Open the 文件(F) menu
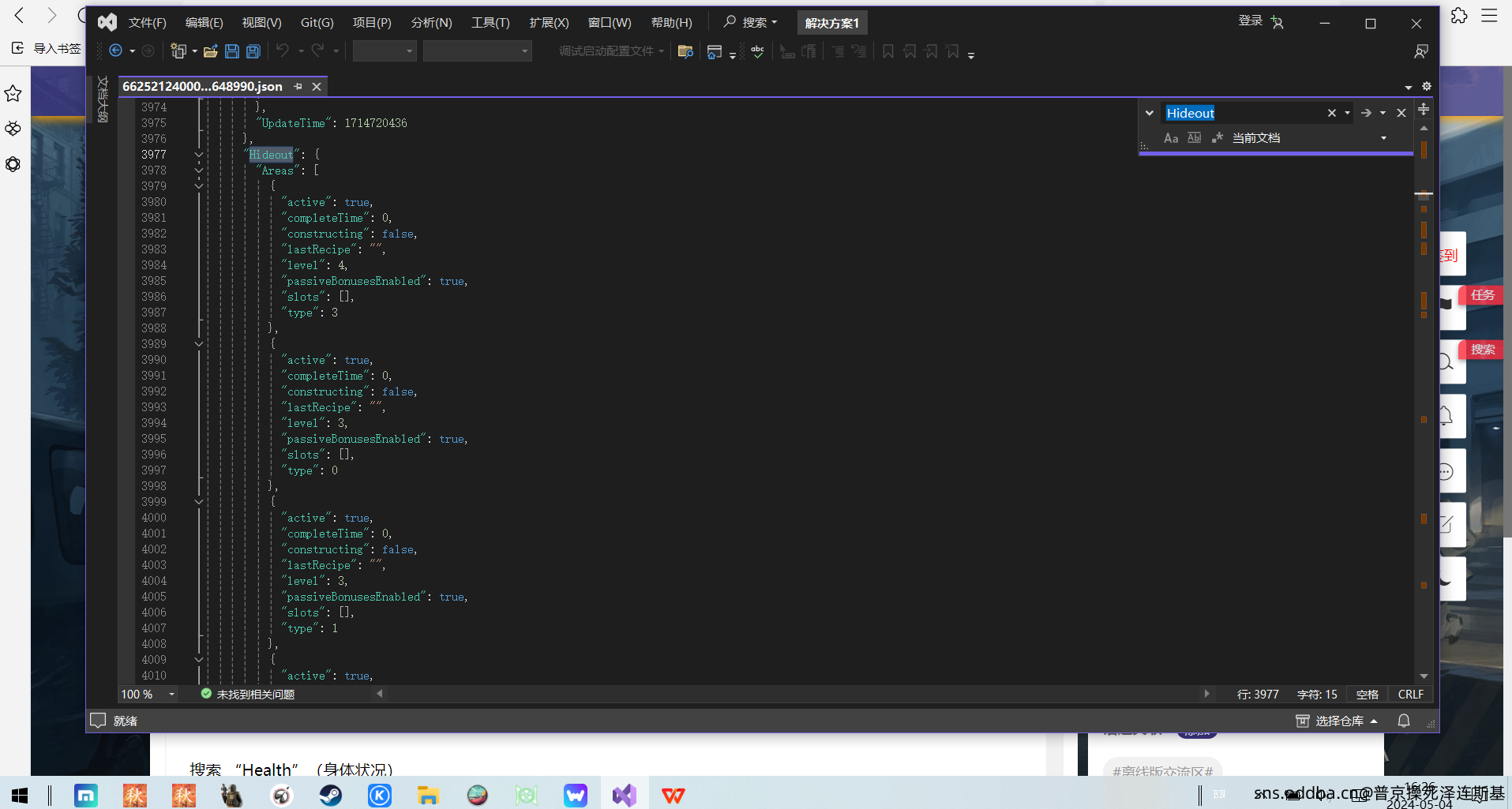This screenshot has height=809, width=1512. coord(147,23)
